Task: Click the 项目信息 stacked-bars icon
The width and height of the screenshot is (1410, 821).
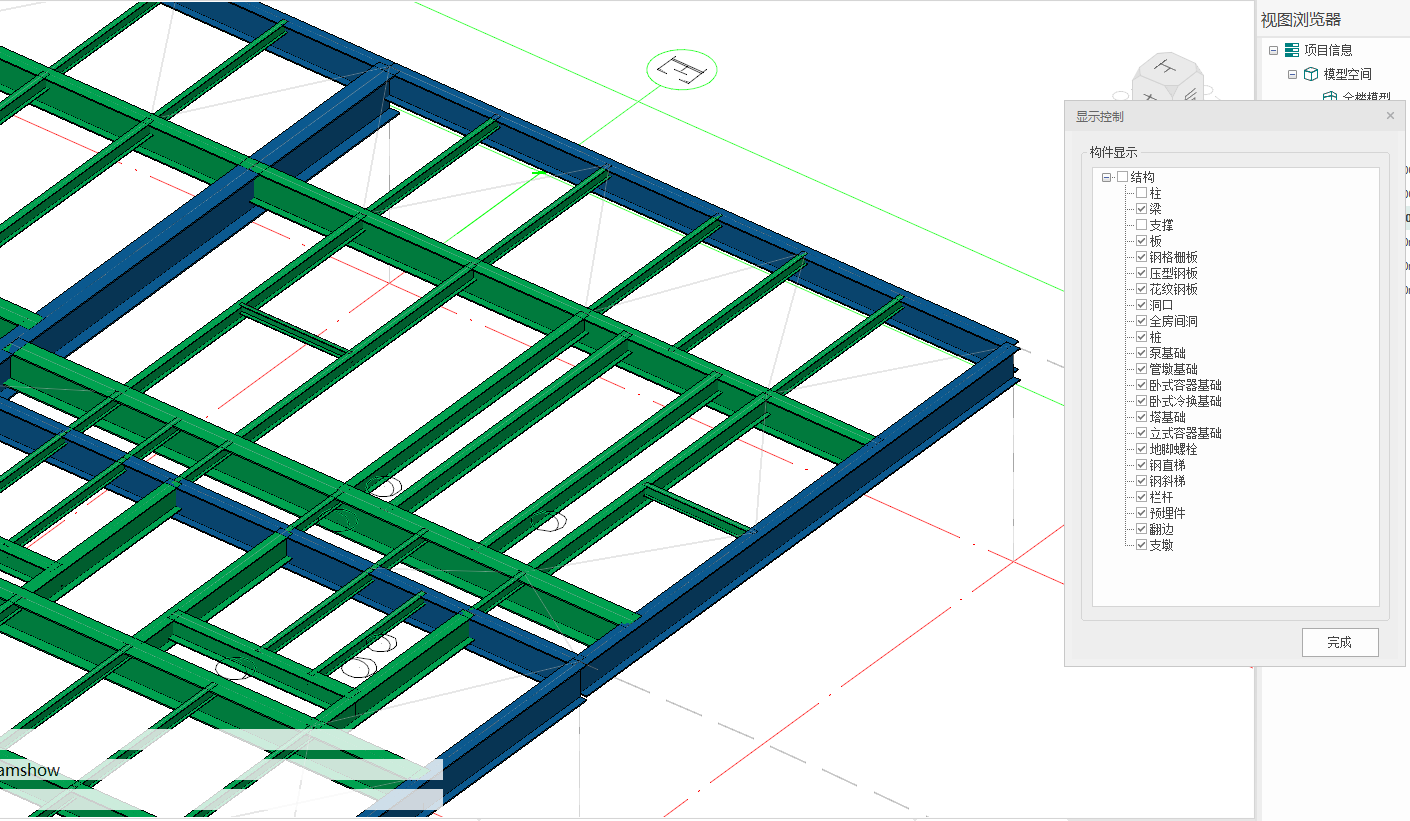Action: tap(1291, 50)
